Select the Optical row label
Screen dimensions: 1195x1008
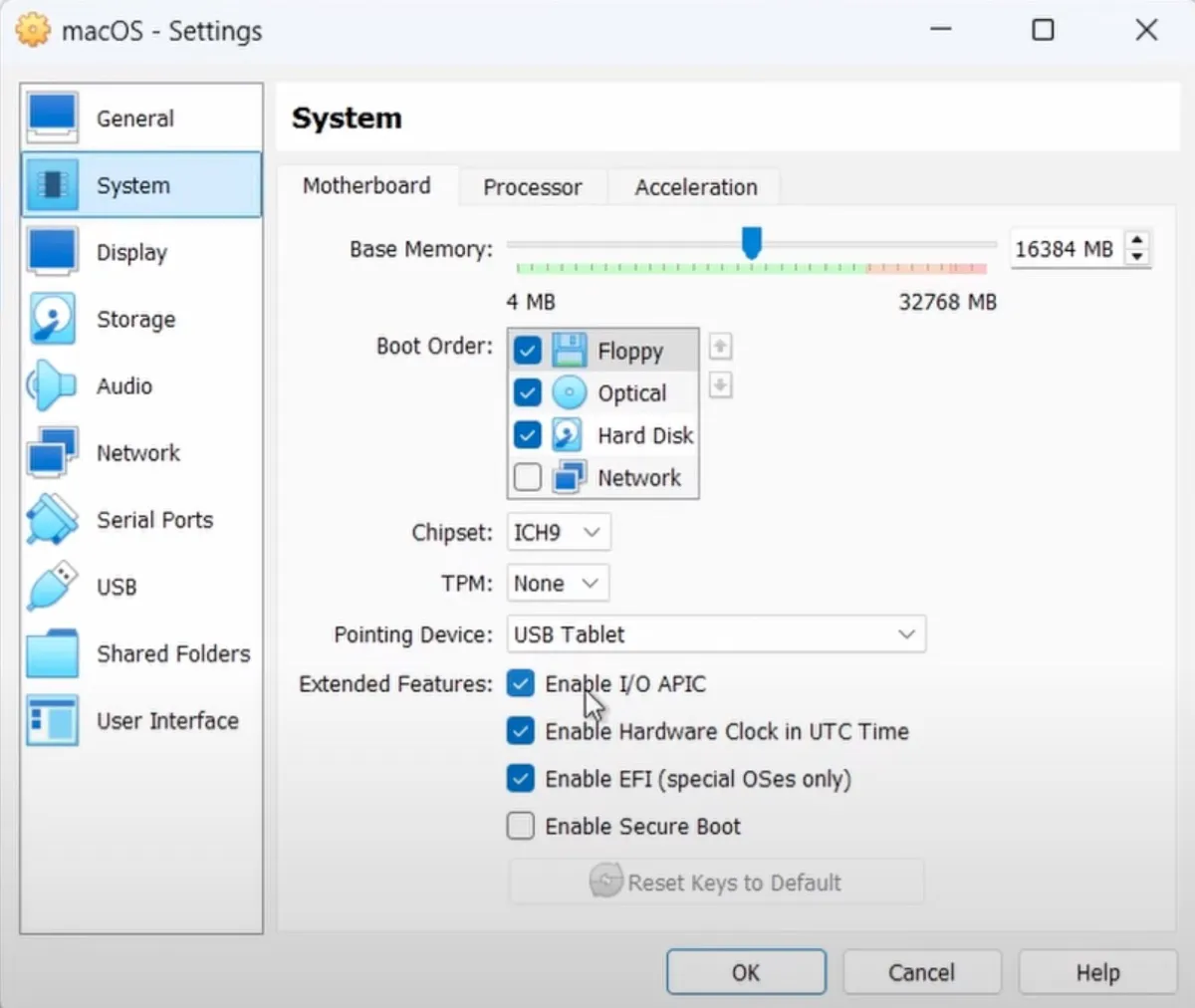(x=632, y=393)
